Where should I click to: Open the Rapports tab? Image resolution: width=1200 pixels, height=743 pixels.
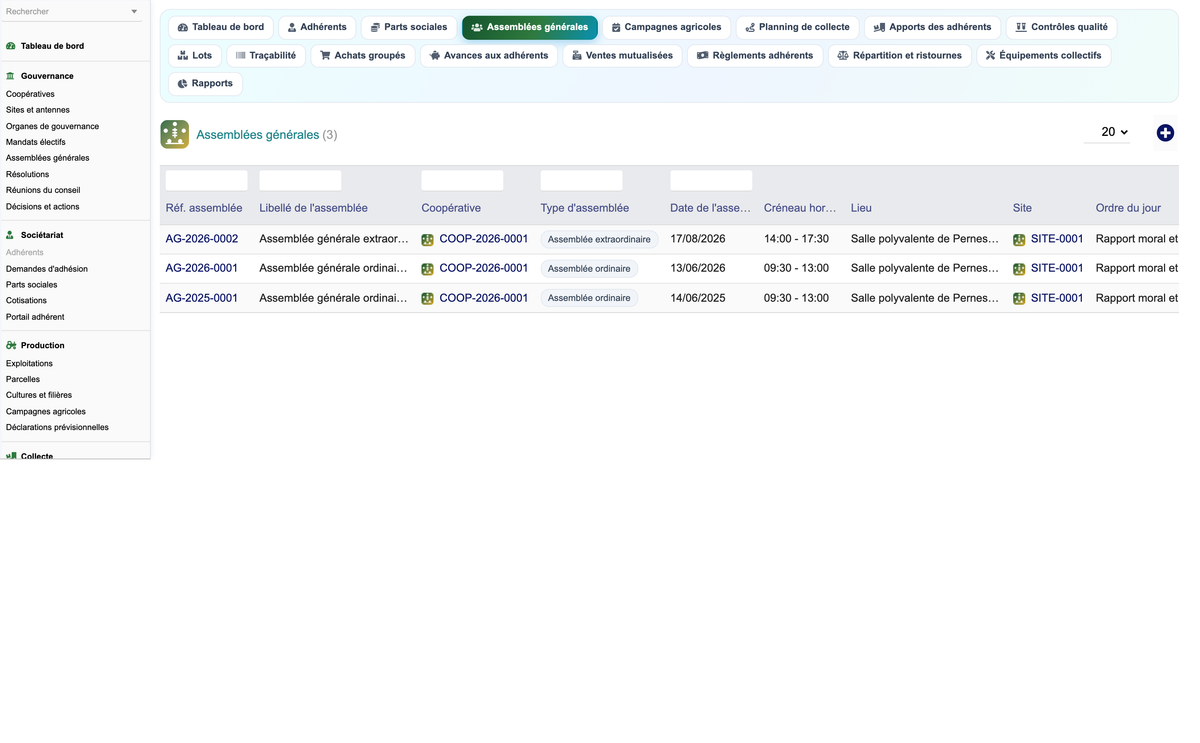[x=205, y=83]
